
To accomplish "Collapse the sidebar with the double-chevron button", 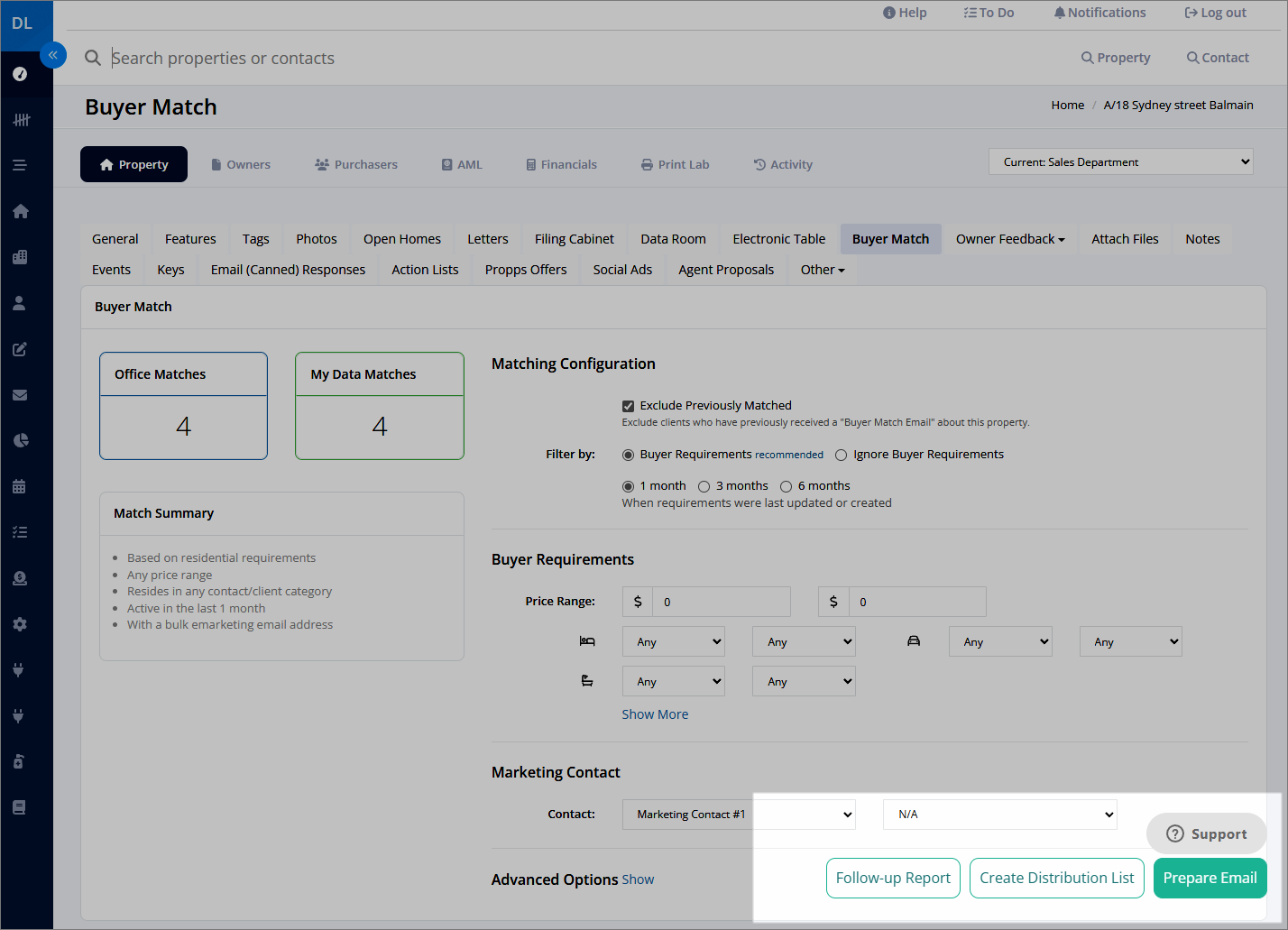I will (53, 55).
